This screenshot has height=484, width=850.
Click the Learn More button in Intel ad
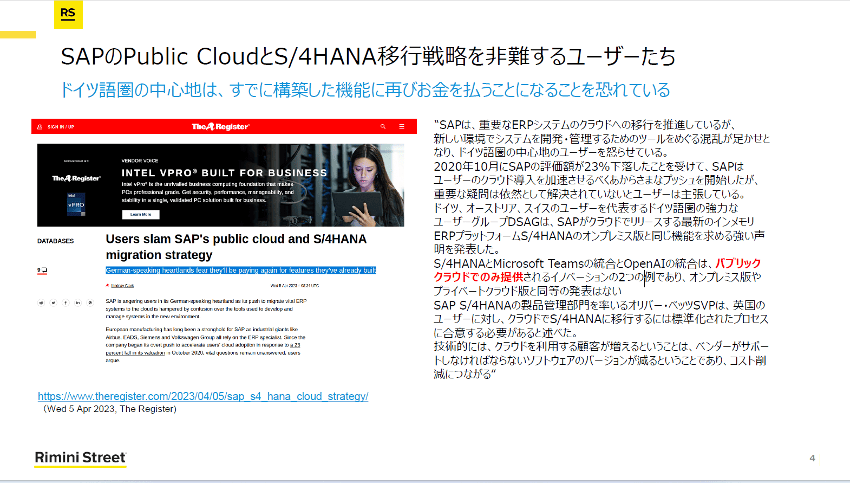click(x=140, y=215)
